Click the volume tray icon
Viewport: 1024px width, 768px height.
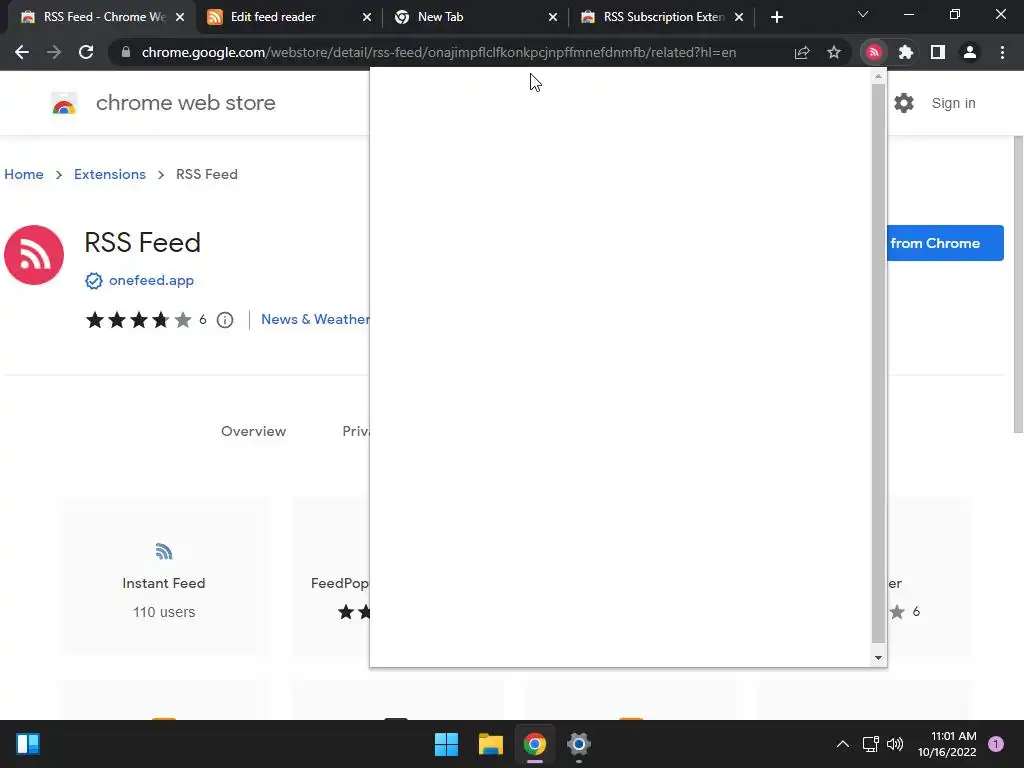895,744
